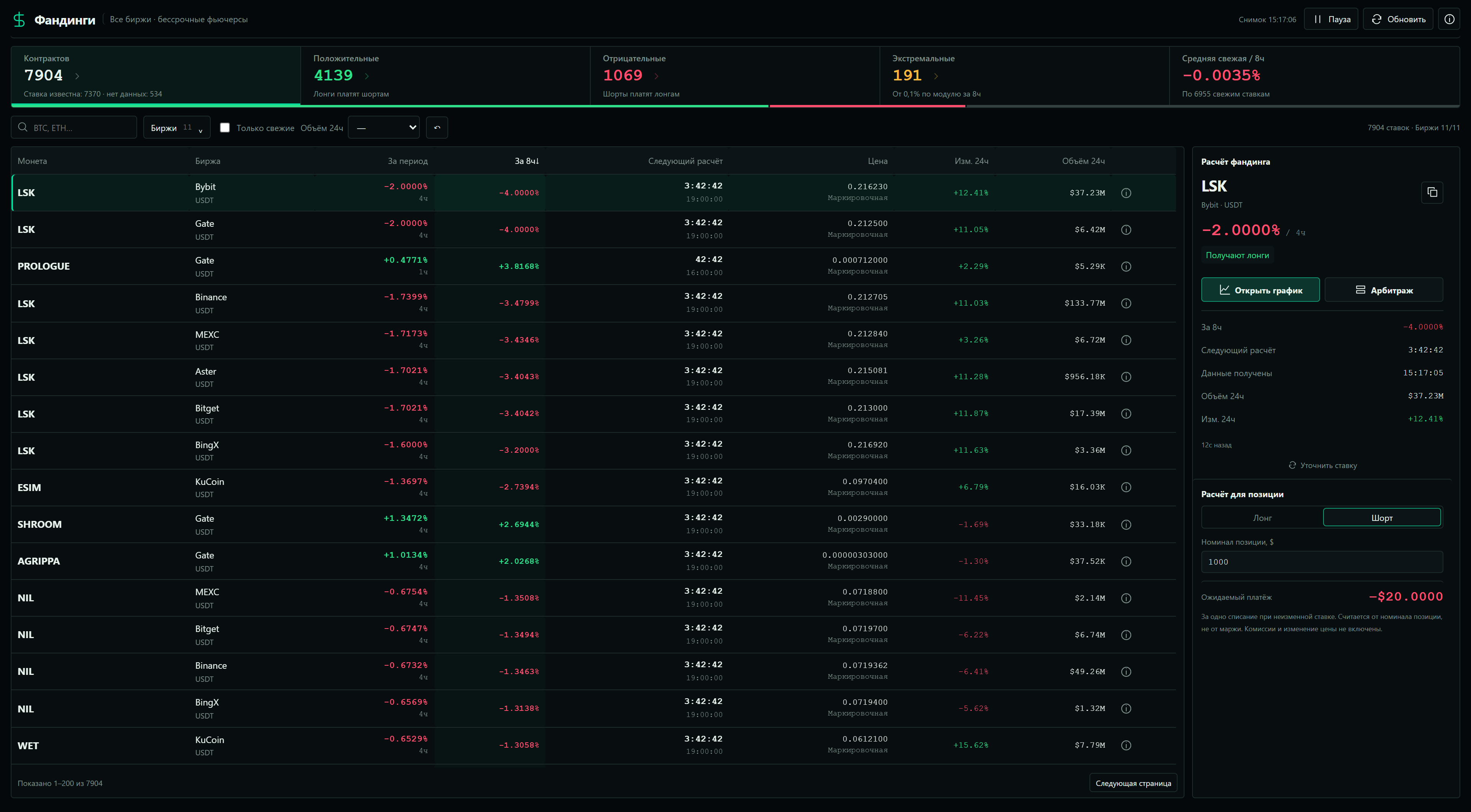This screenshot has height=812, width=1471.
Task: Click the Арбитраж button
Action: point(1384,290)
